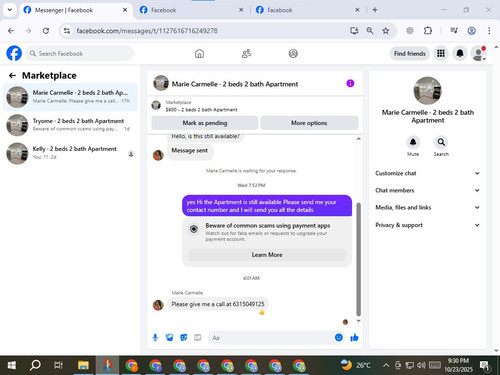Show hidden system tray icons
Image resolution: width=500 pixels, height=375 pixels.
pos(386,365)
